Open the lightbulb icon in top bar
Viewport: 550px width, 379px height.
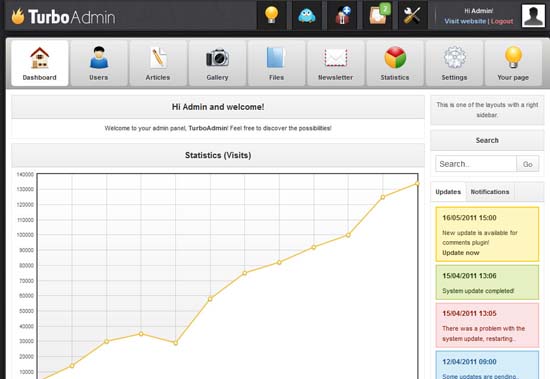[x=271, y=15]
